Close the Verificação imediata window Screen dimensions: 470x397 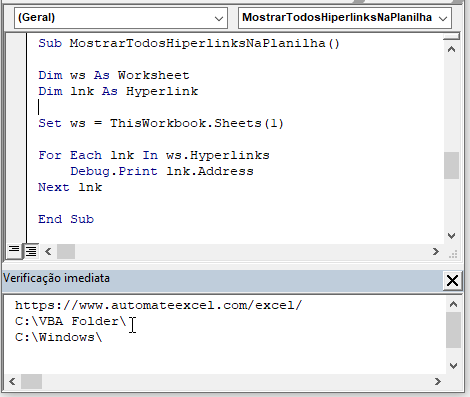452,281
